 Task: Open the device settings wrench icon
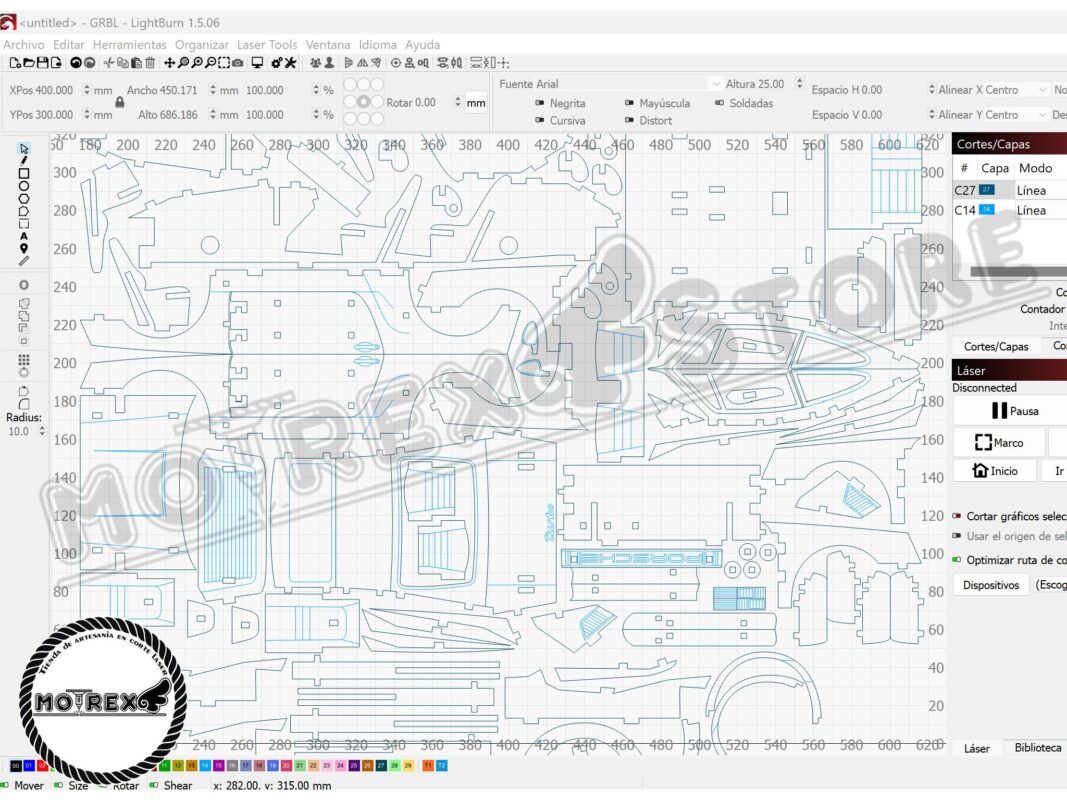pyautogui.click(x=290, y=63)
